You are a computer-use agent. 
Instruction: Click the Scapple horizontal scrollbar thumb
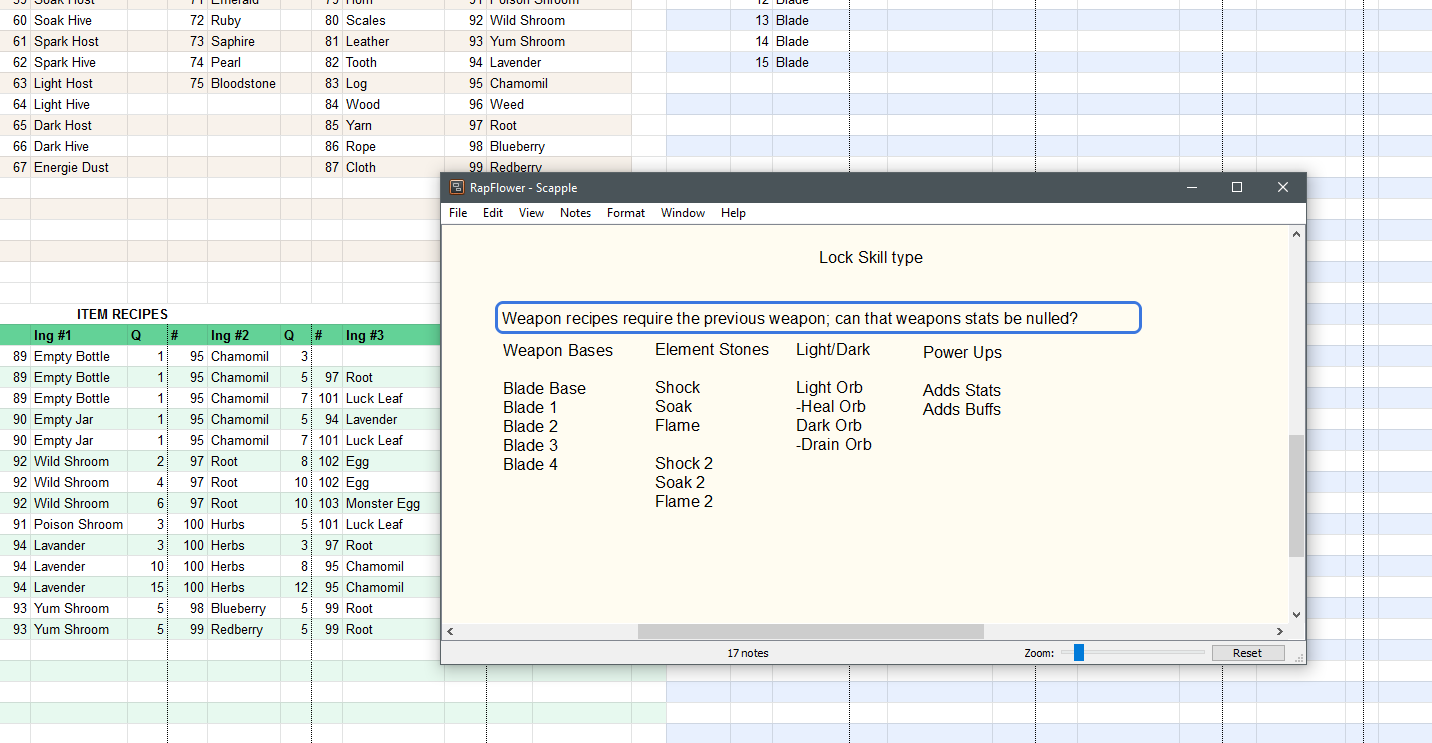811,631
